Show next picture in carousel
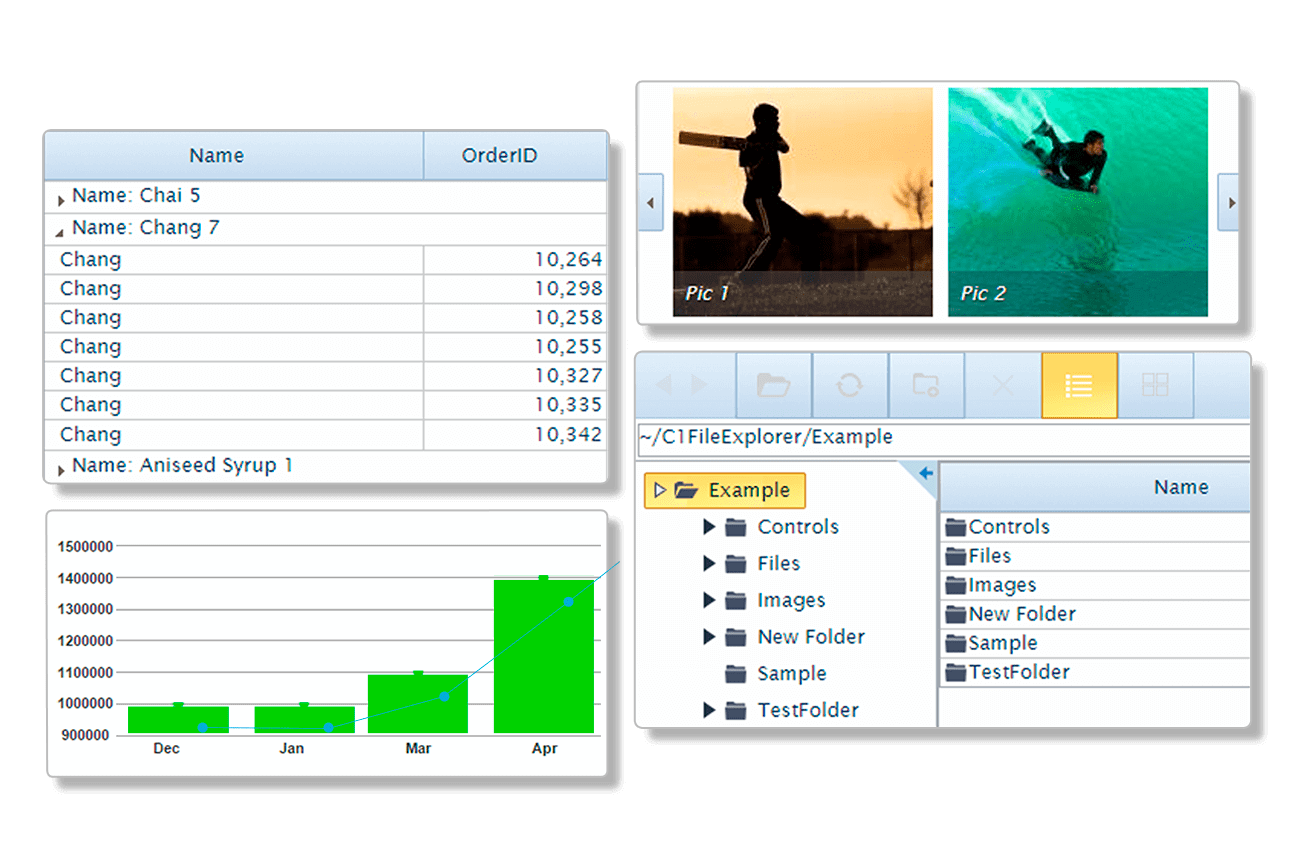1290x842 pixels. click(1229, 202)
